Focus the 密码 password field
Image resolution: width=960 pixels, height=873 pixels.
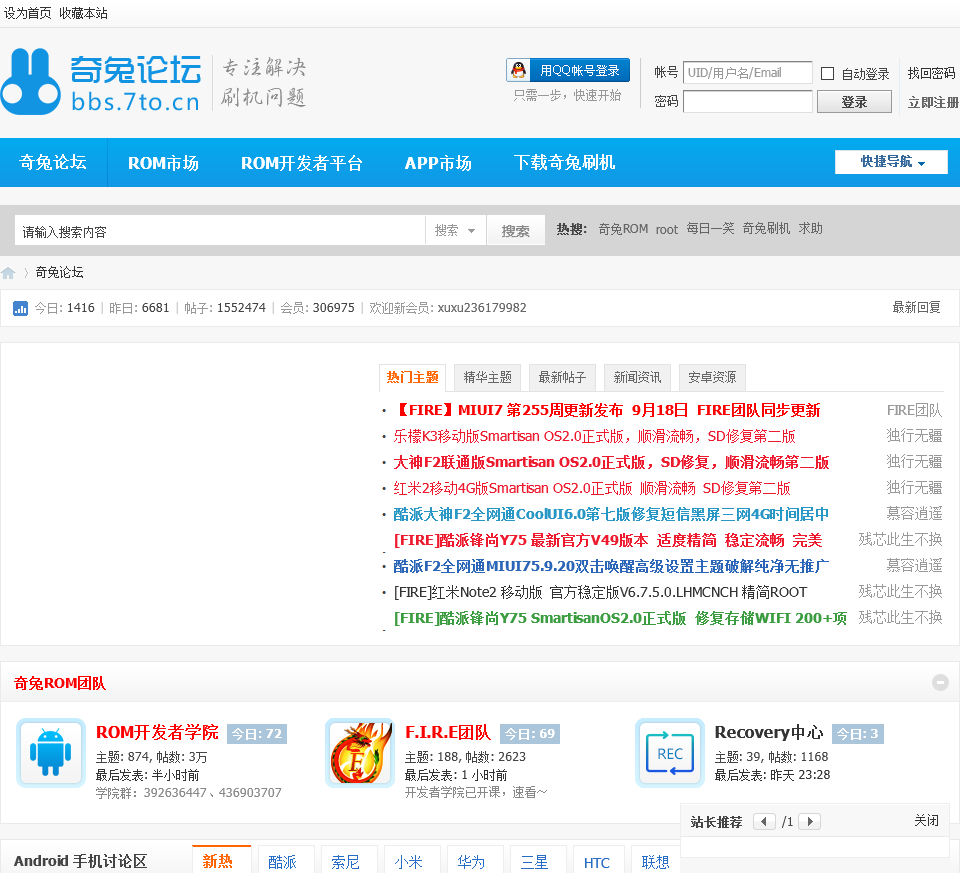[748, 102]
